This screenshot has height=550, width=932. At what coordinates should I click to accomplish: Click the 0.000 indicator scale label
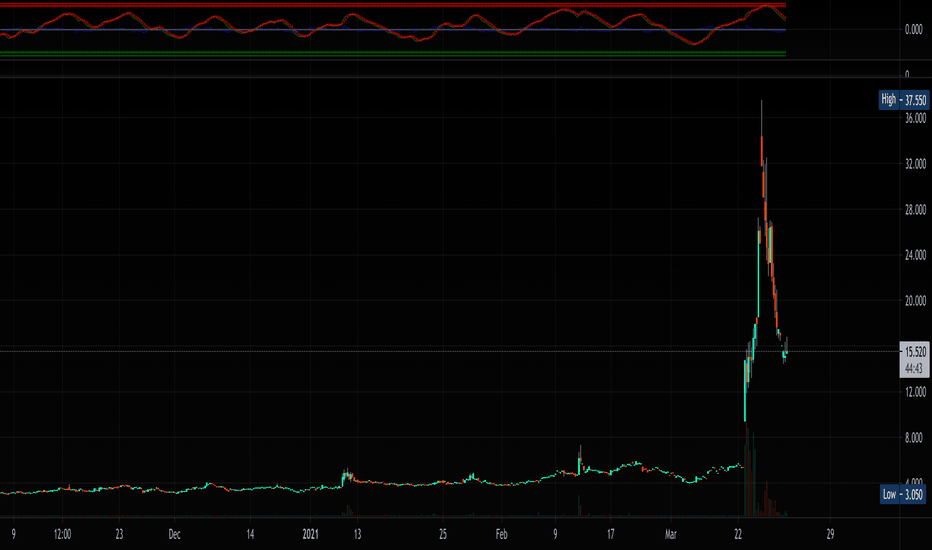pos(914,29)
